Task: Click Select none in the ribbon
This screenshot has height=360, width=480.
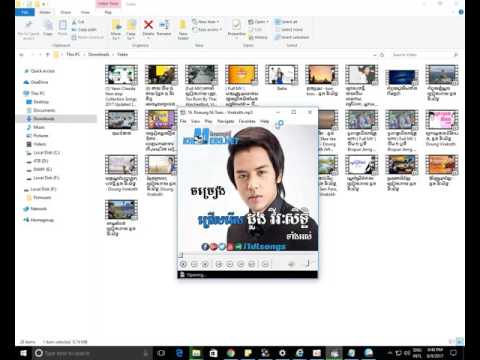Action: pyautogui.click(x=289, y=30)
